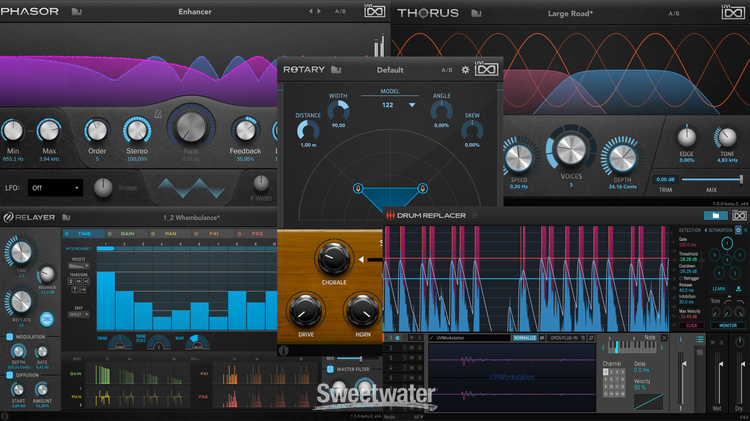Click the info icon below the Chorale panel
The image size is (750, 421).
284,350
